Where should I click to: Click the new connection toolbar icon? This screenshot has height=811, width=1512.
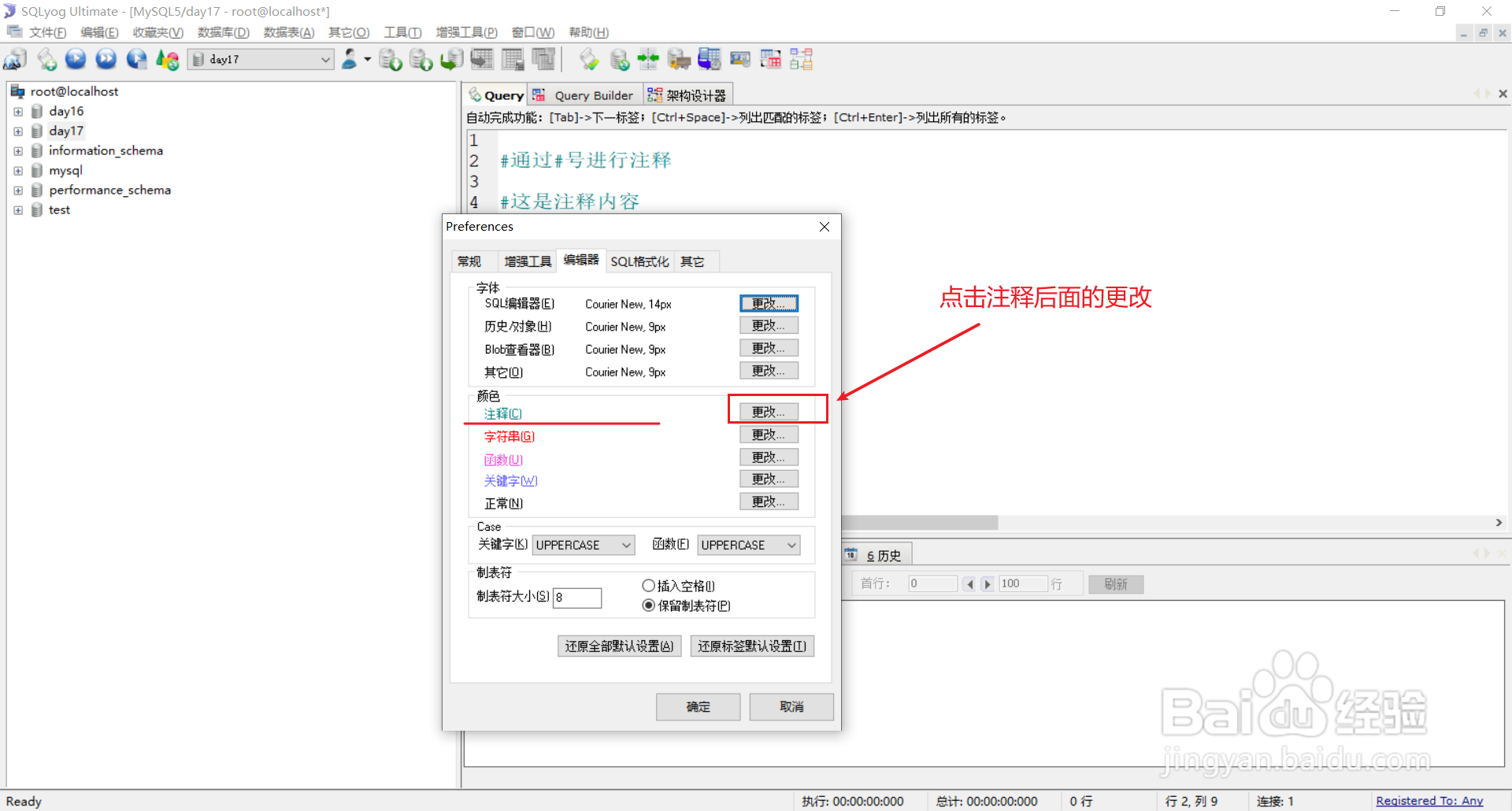(x=15, y=59)
